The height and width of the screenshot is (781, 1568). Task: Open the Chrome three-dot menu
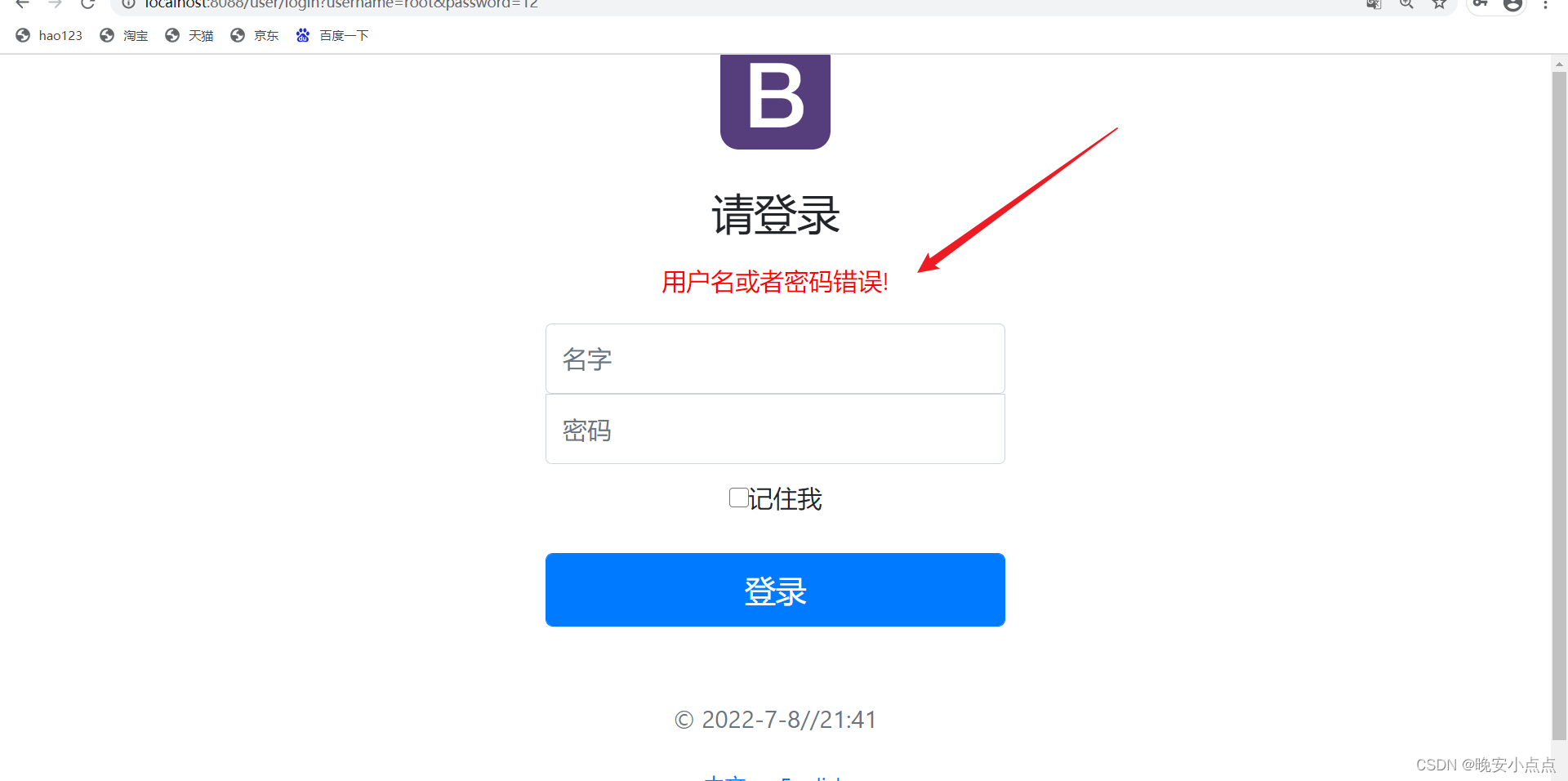tap(1545, 4)
